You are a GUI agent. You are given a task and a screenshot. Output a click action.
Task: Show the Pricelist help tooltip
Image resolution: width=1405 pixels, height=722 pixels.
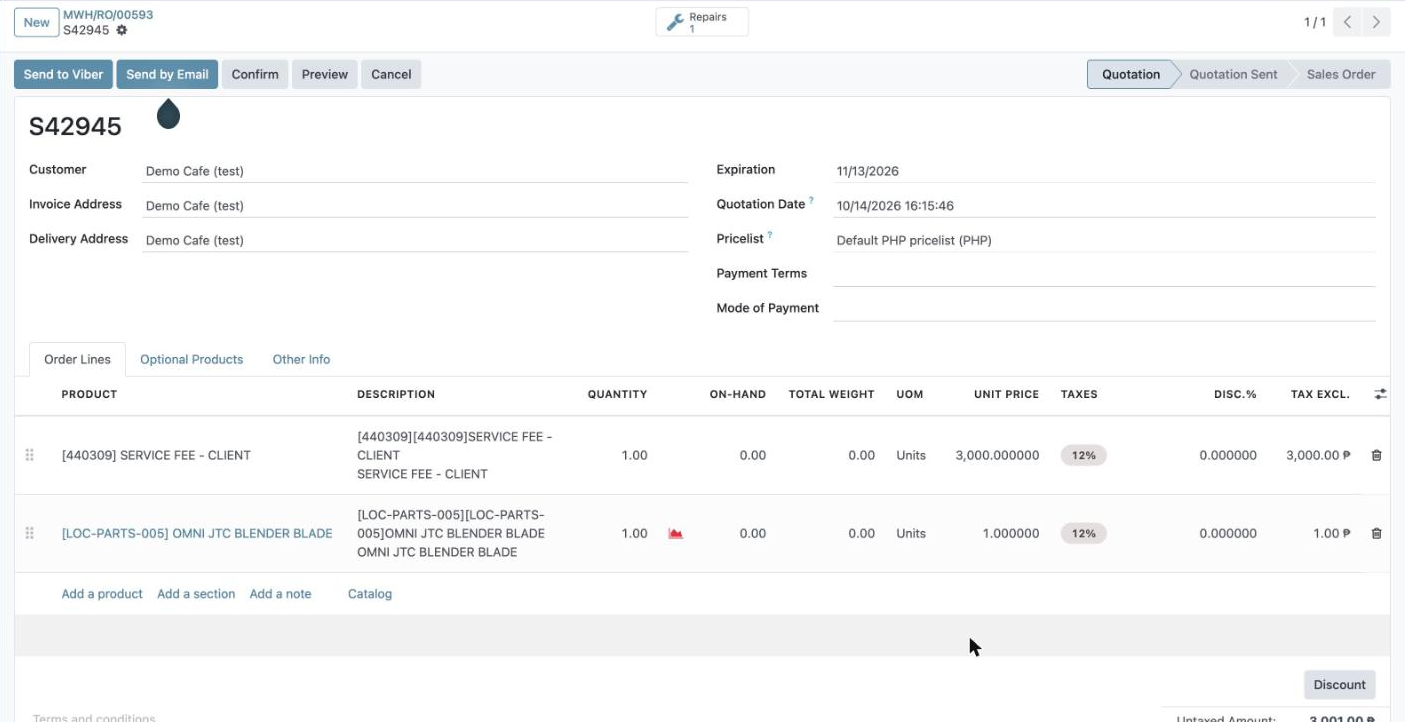pyautogui.click(x=770, y=236)
